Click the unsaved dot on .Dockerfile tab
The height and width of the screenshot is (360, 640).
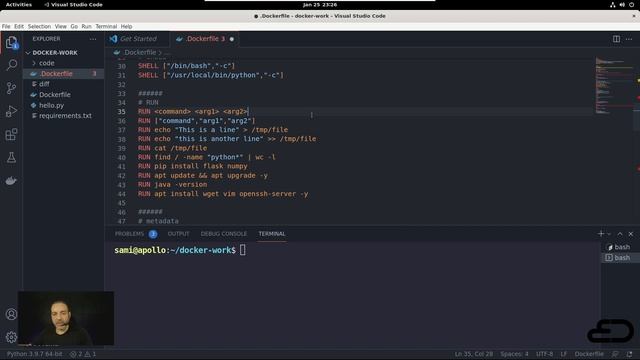pyautogui.click(x=232, y=39)
